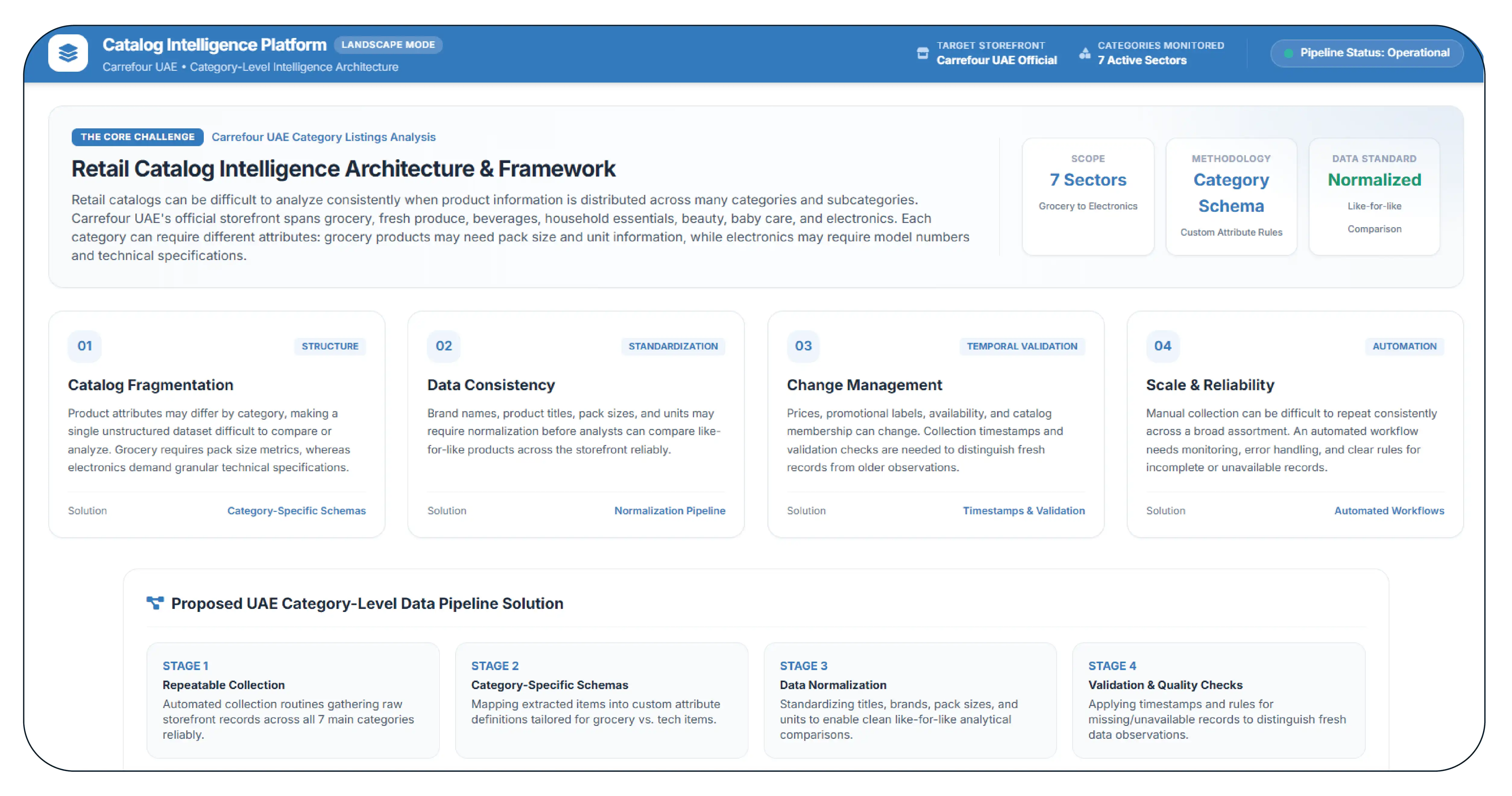Click the 01 number badge
The height and width of the screenshot is (796, 1512).
(84, 346)
